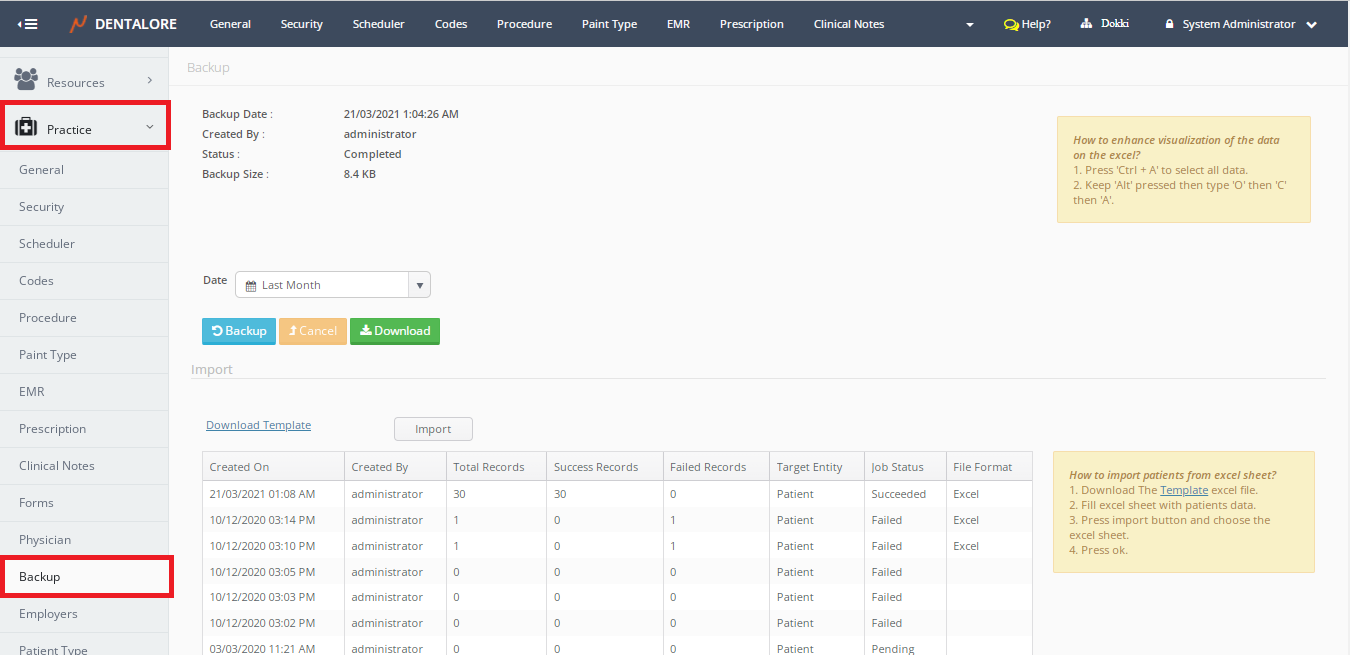Click the lock icon beside System Administrator
The height and width of the screenshot is (655, 1350).
(1168, 24)
